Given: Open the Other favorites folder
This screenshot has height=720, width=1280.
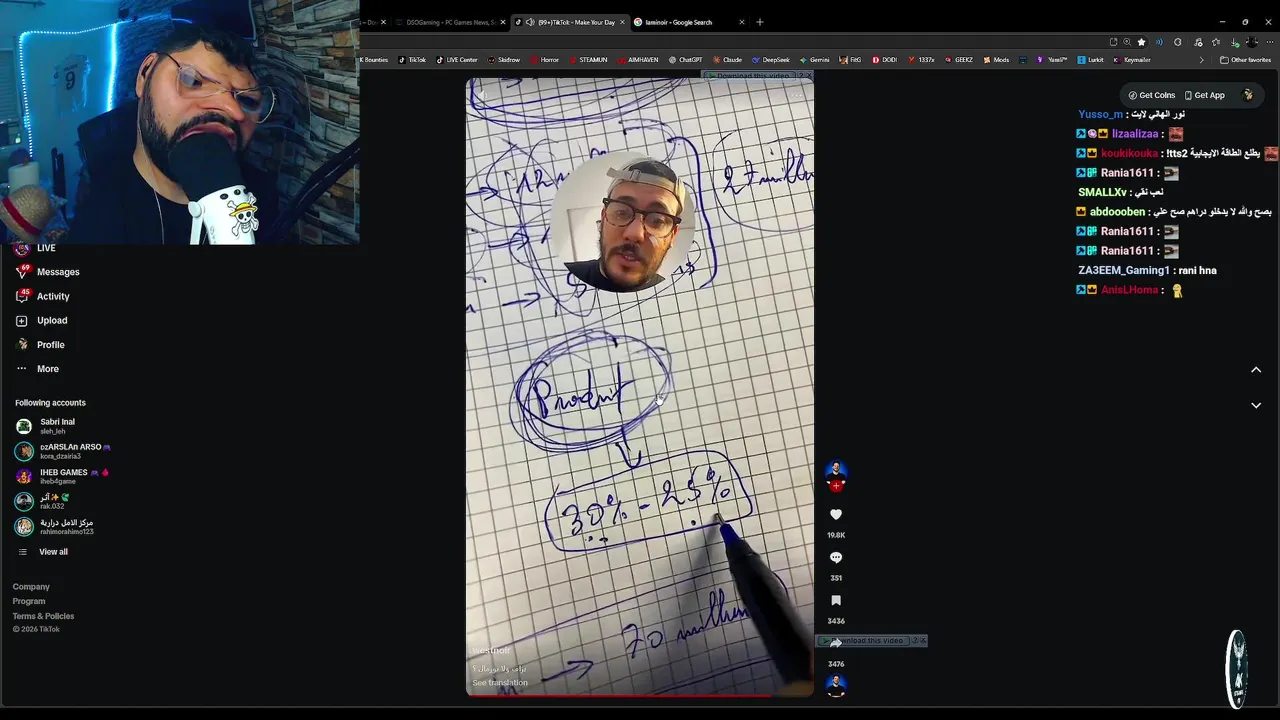Looking at the screenshot, I should pyautogui.click(x=1245, y=60).
